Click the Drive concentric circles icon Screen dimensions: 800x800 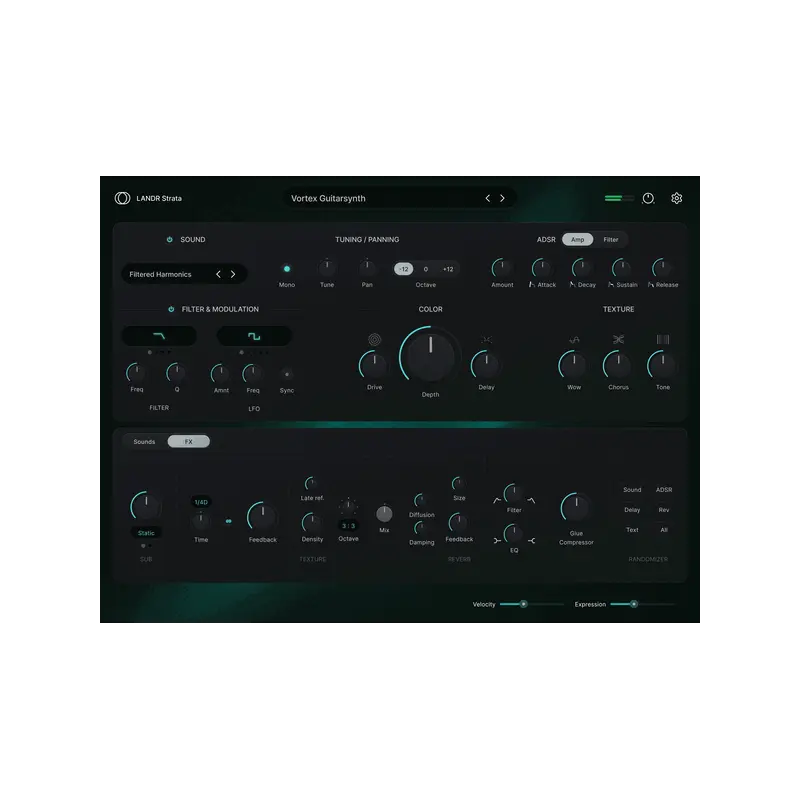(374, 340)
